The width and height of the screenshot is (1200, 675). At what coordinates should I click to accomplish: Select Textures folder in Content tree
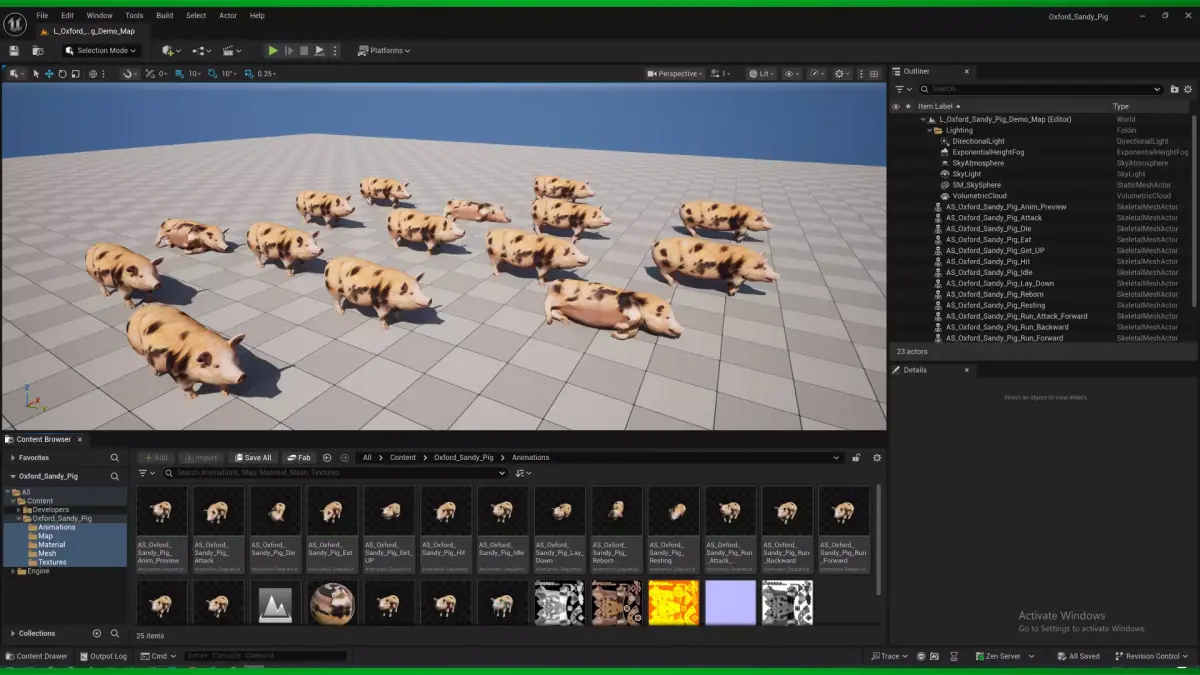pos(53,562)
